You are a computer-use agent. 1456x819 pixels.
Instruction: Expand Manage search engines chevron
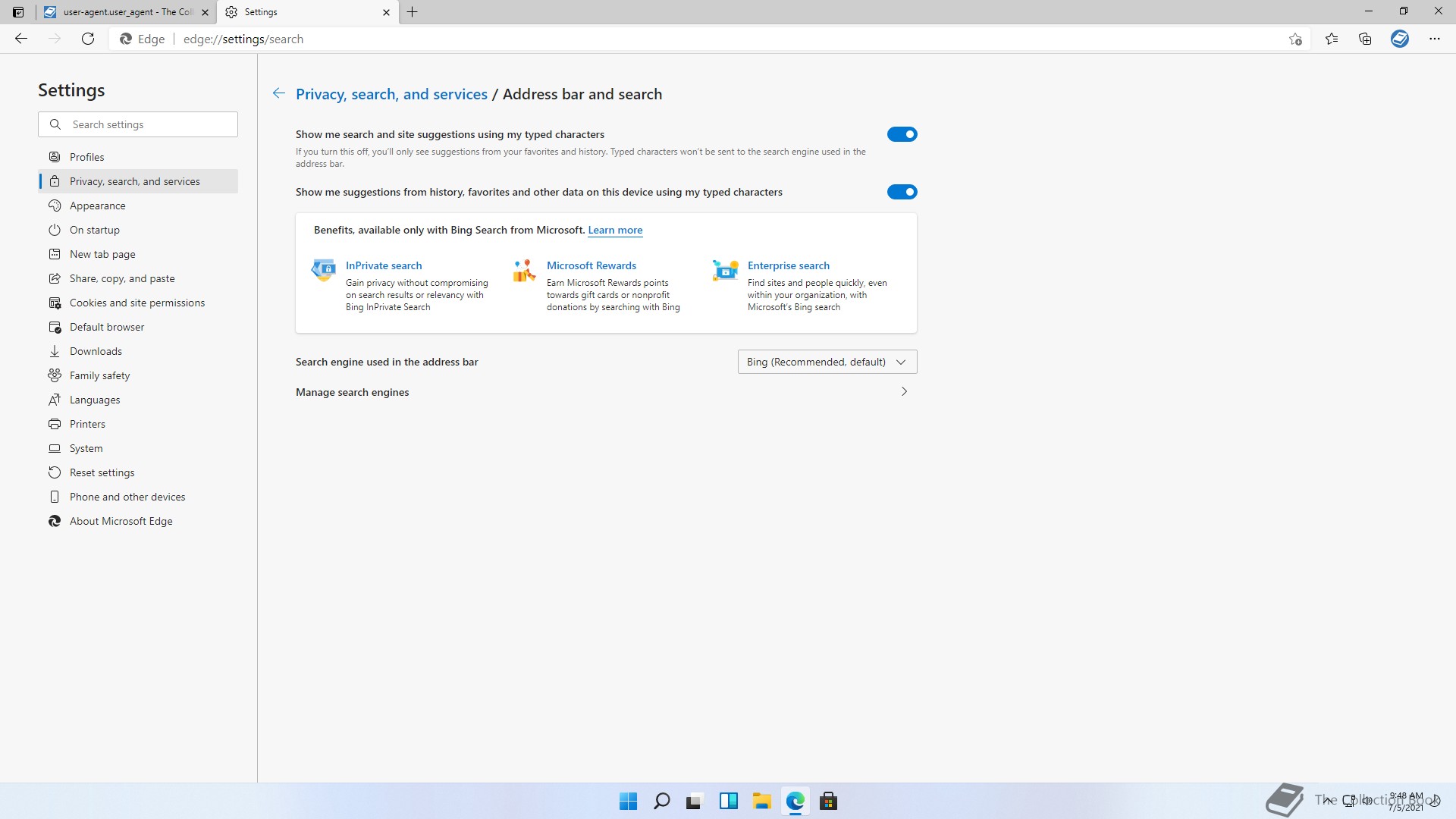point(904,391)
